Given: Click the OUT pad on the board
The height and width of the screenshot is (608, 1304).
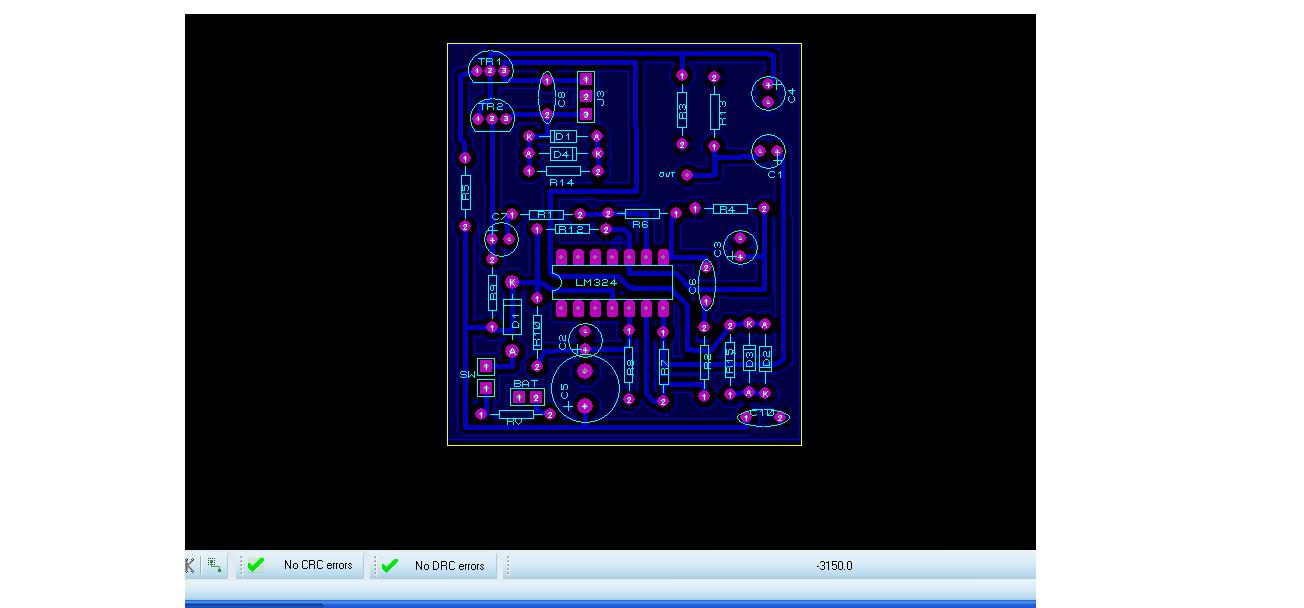Looking at the screenshot, I should click(687, 175).
